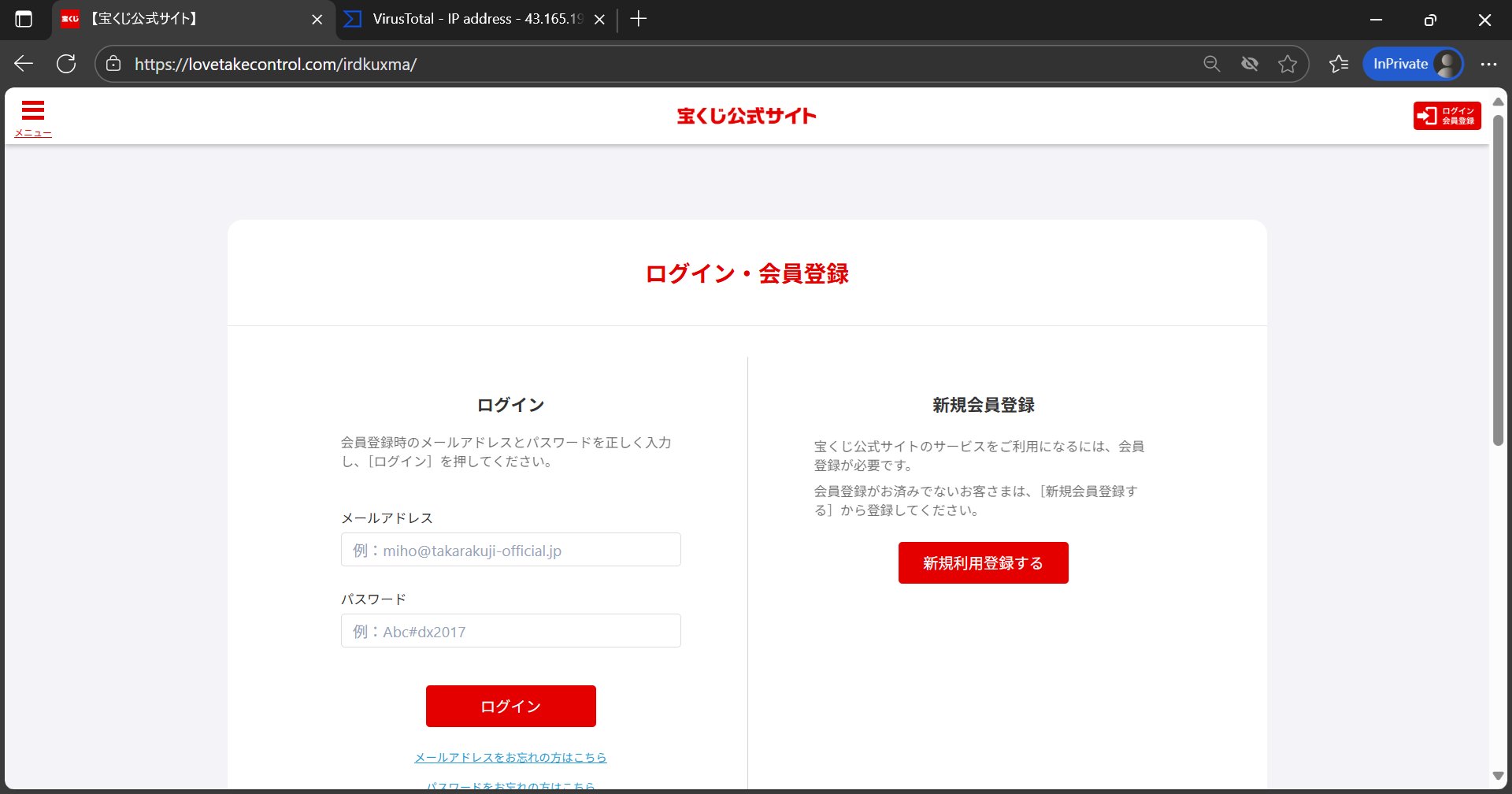Open the favorites list icon
This screenshot has height=794, width=1512.
[1339, 64]
